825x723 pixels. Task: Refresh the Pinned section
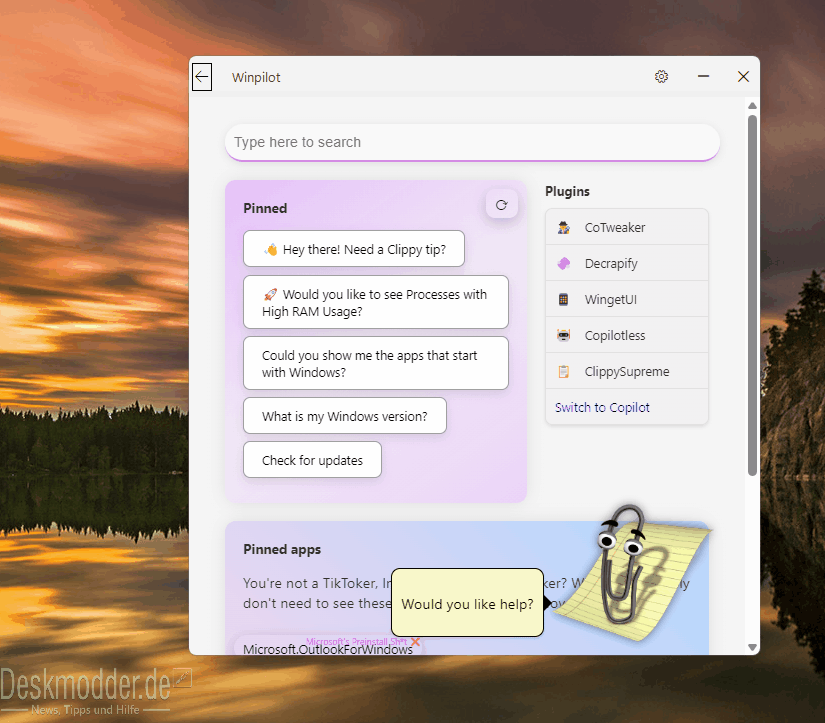tap(501, 205)
